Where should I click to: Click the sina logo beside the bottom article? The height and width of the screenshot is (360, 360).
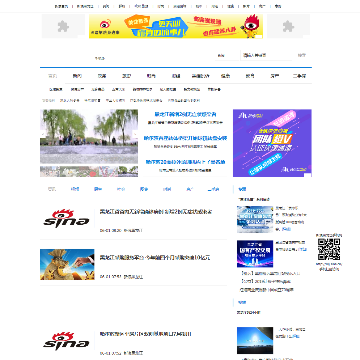pos(67,341)
